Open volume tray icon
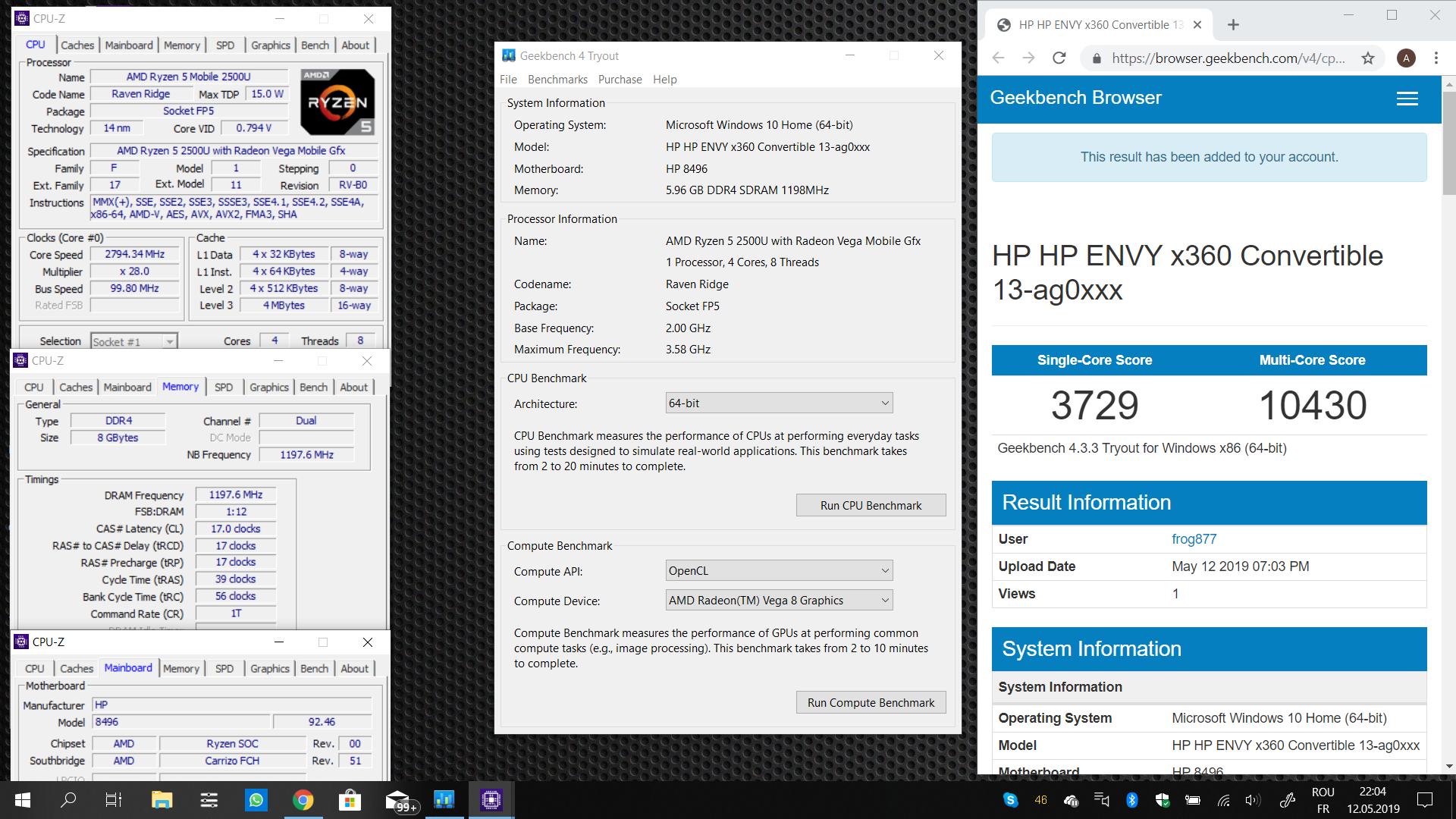Screen dimensions: 1456x819 (1253, 800)
